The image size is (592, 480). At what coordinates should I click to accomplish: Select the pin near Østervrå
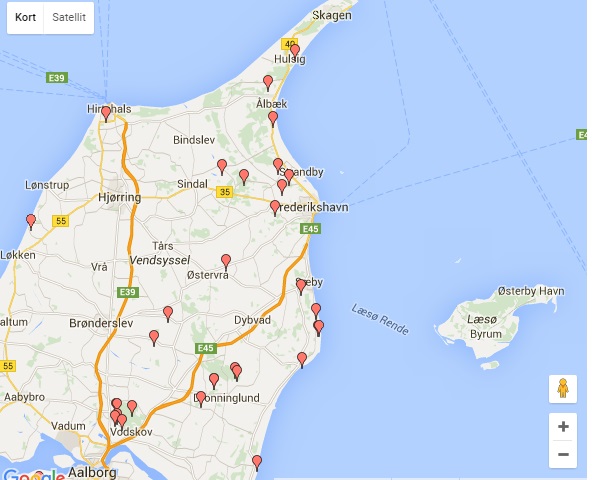click(x=226, y=262)
